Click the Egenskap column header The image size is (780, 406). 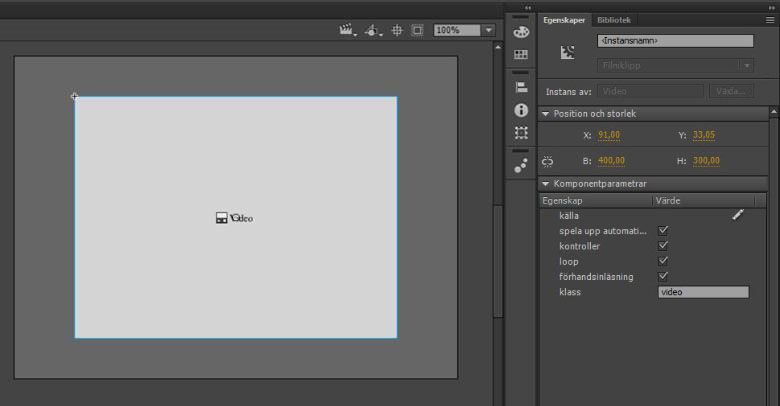click(595, 201)
